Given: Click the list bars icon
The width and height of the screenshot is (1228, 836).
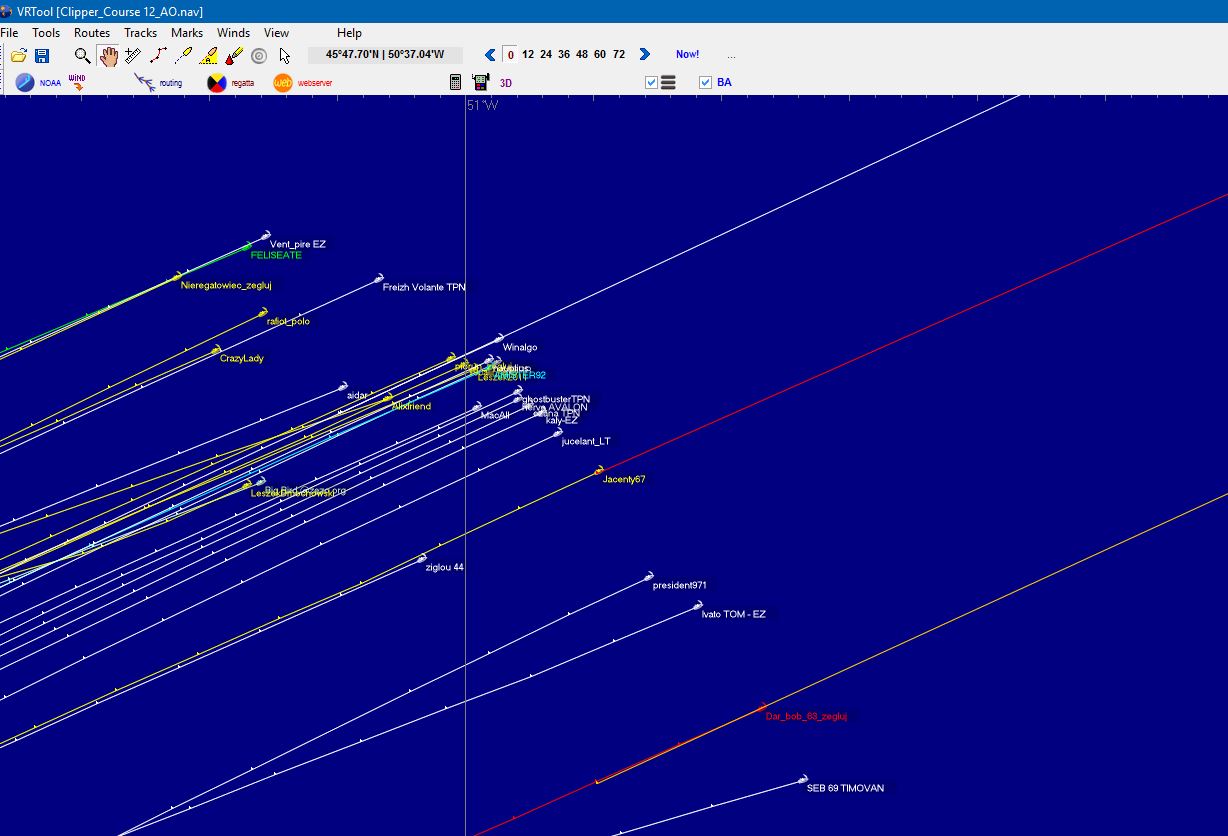Looking at the screenshot, I should [x=669, y=83].
